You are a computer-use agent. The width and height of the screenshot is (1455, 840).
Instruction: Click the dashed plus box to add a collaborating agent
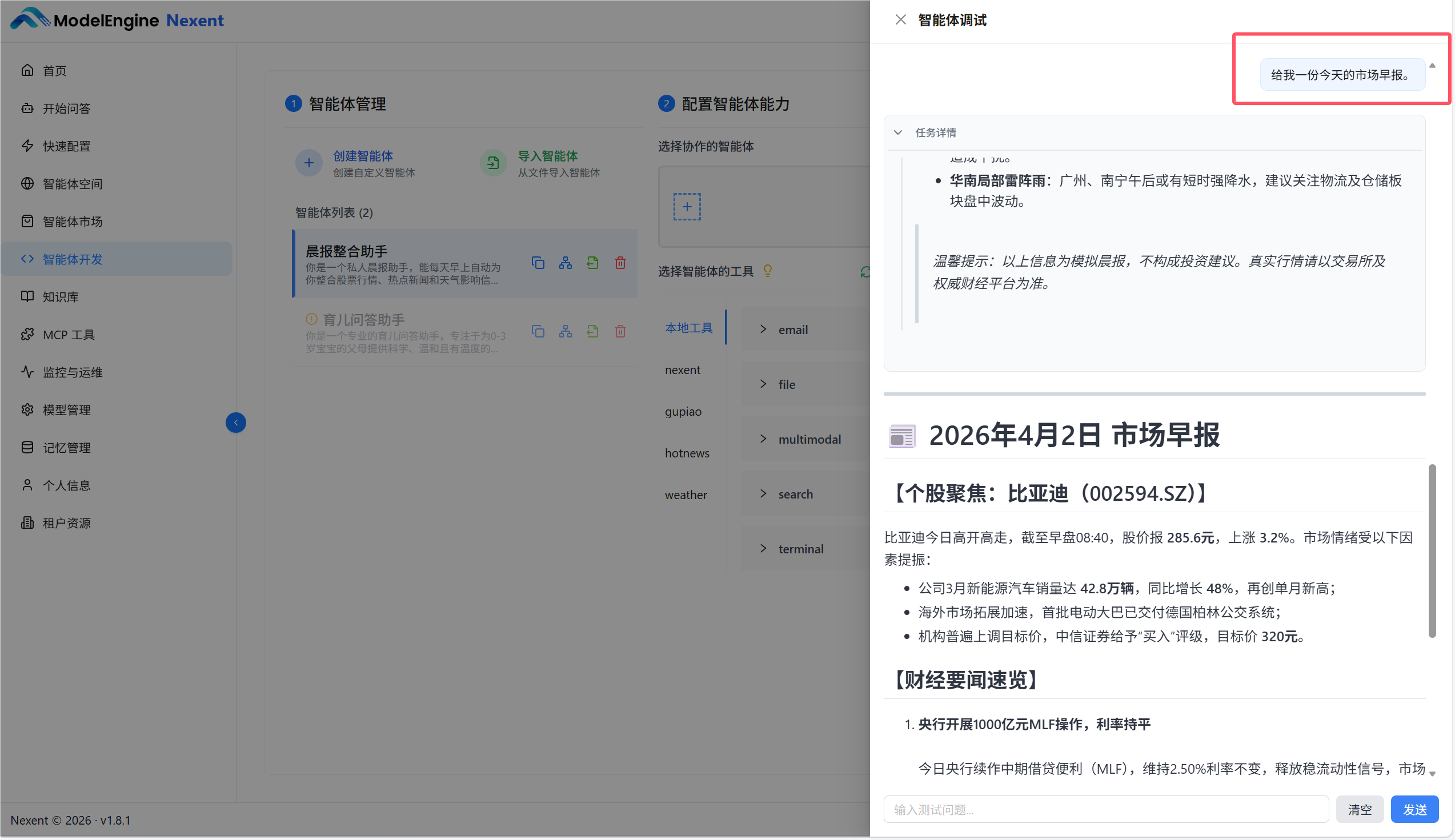[x=687, y=207]
